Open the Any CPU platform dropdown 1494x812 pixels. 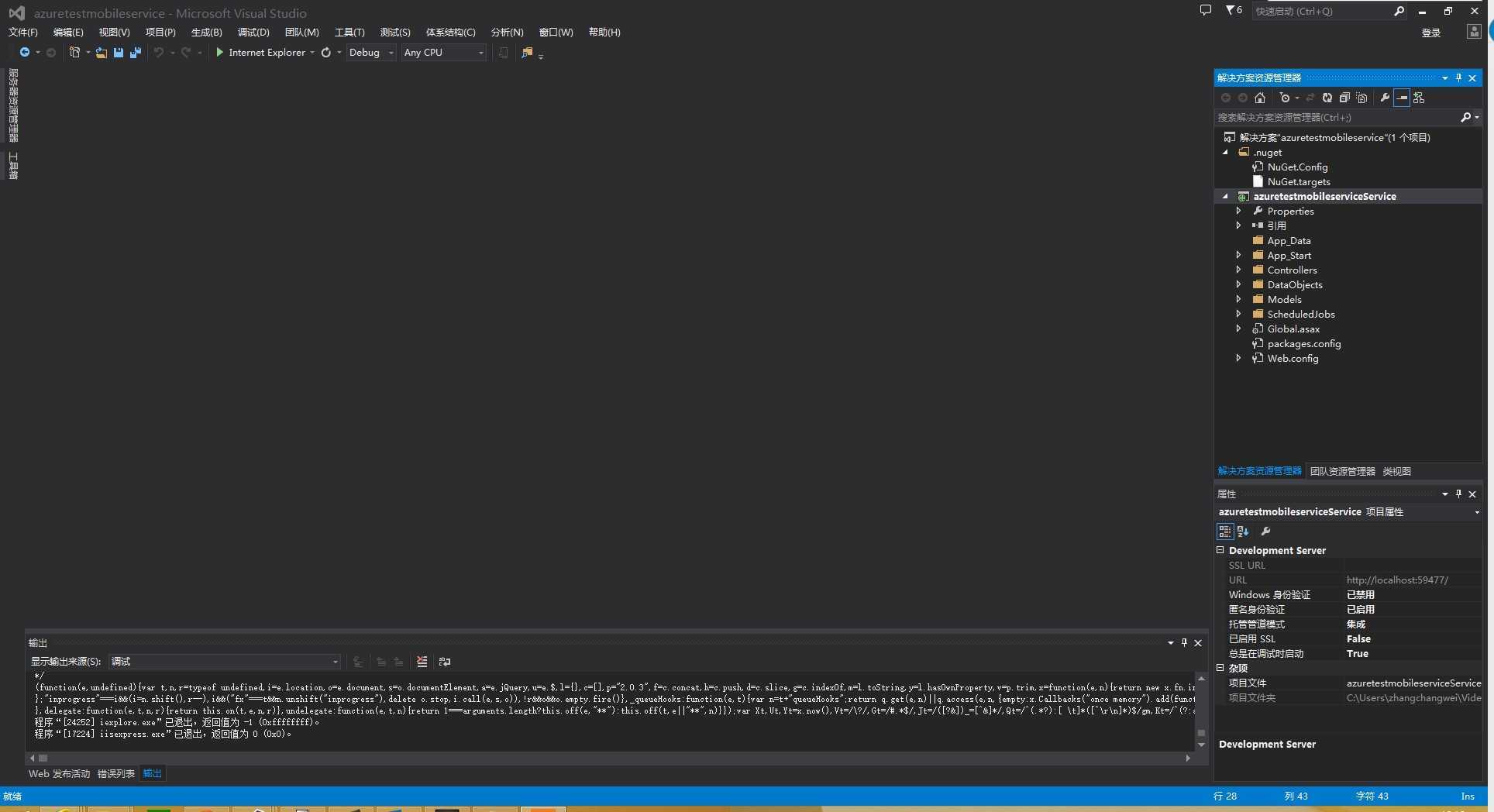481,53
